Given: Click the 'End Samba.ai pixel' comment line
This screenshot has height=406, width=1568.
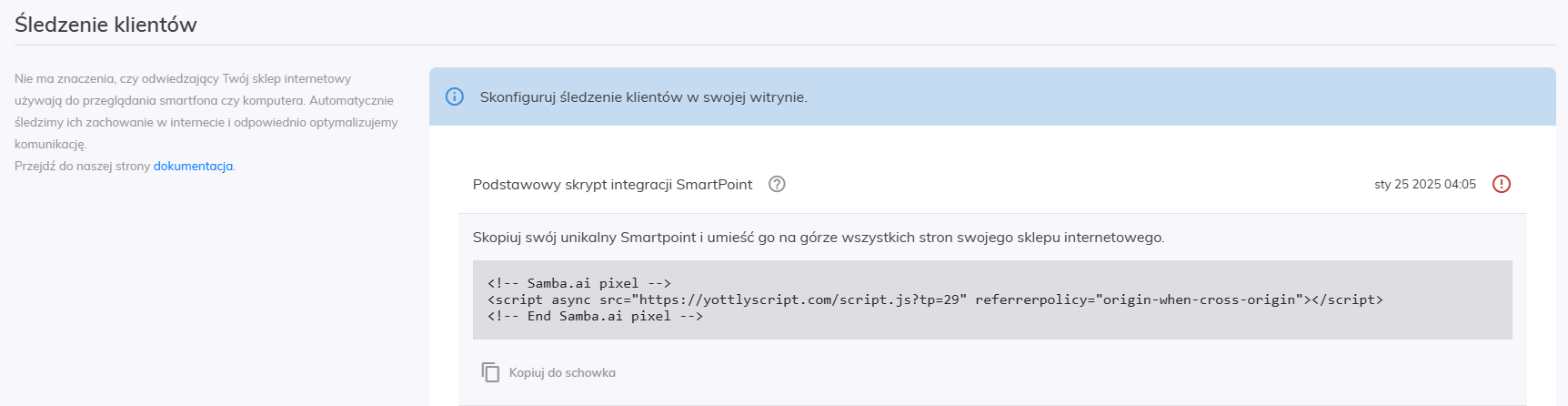Looking at the screenshot, I should (595, 316).
